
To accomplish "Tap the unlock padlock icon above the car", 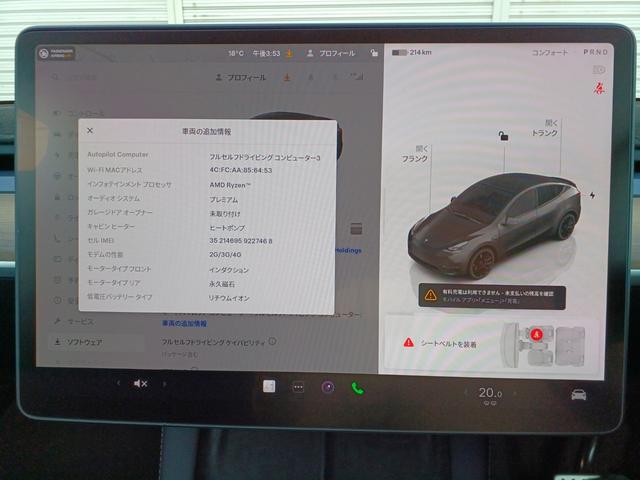I will [503, 136].
